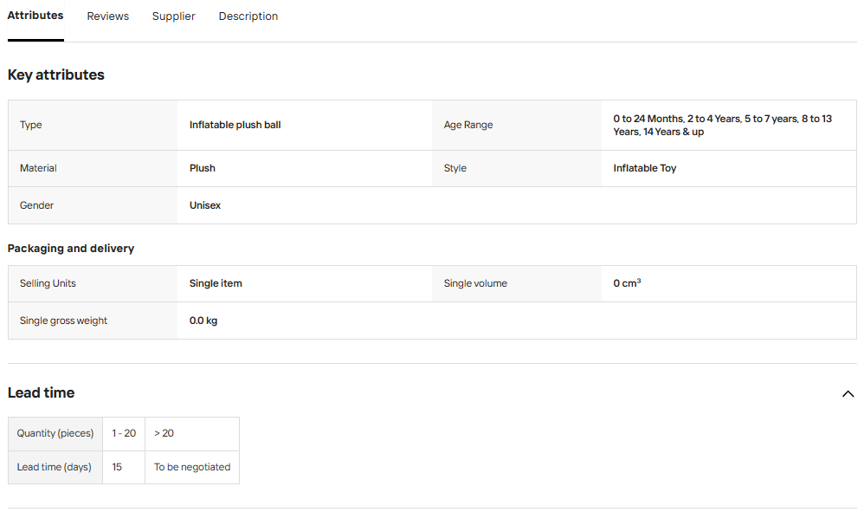The width and height of the screenshot is (864, 512).
Task: Click the 'Lead time' section heading
Action: click(41, 392)
